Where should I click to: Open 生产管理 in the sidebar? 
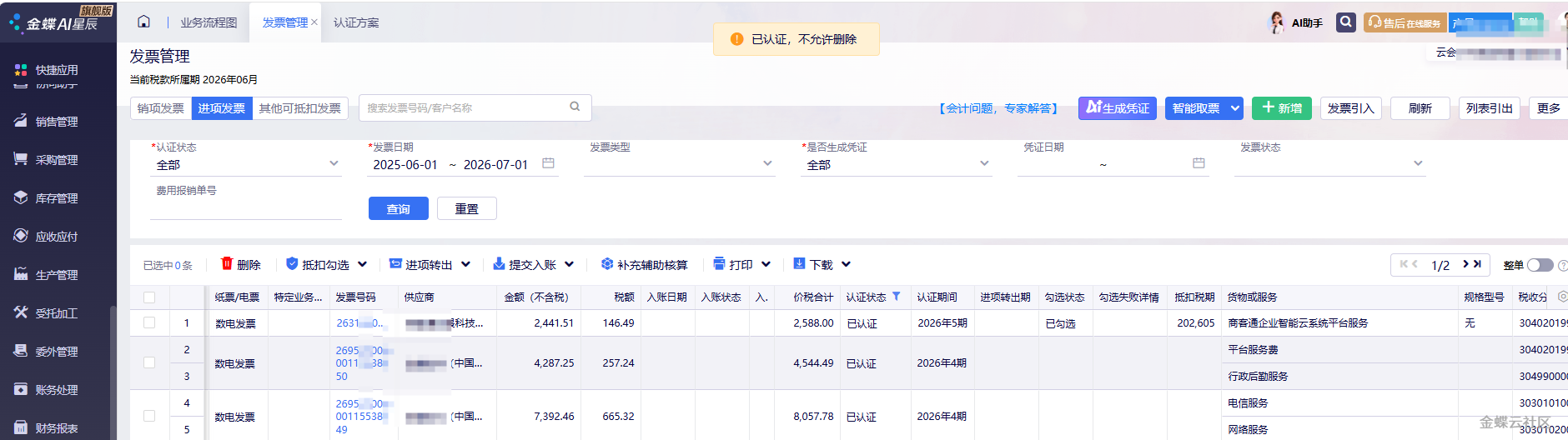tap(47, 275)
